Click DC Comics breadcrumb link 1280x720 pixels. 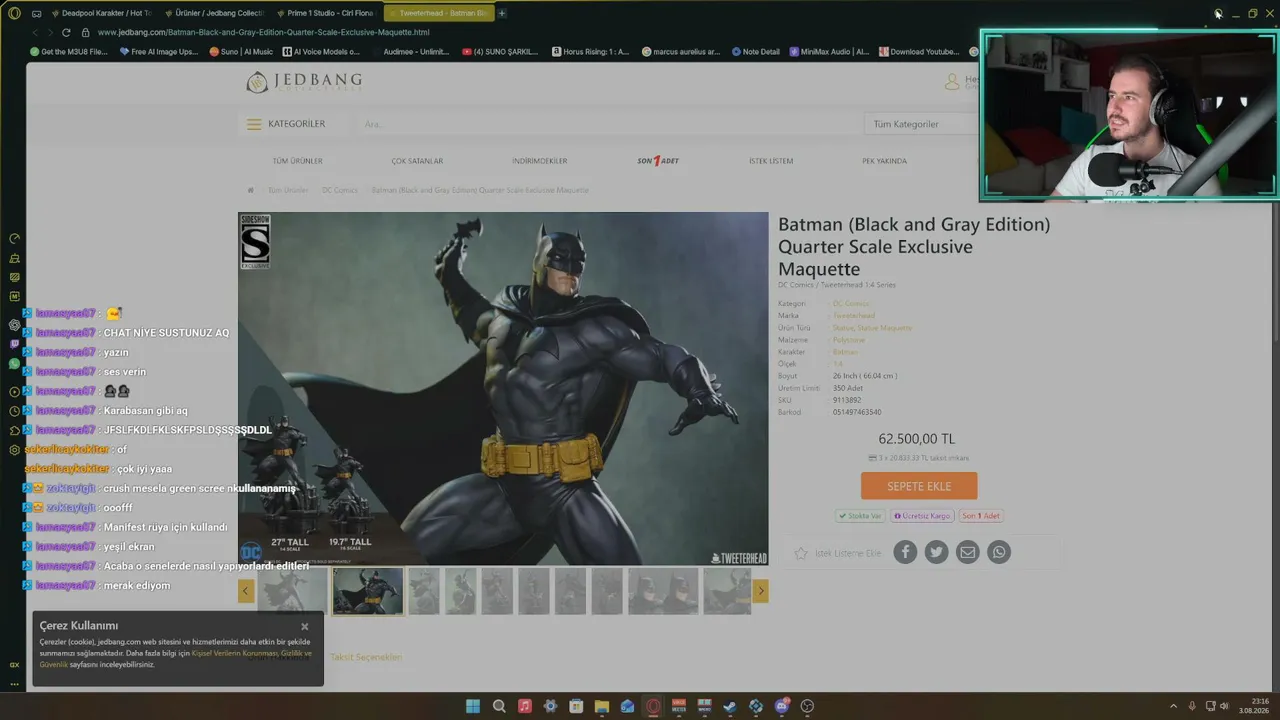(x=339, y=190)
